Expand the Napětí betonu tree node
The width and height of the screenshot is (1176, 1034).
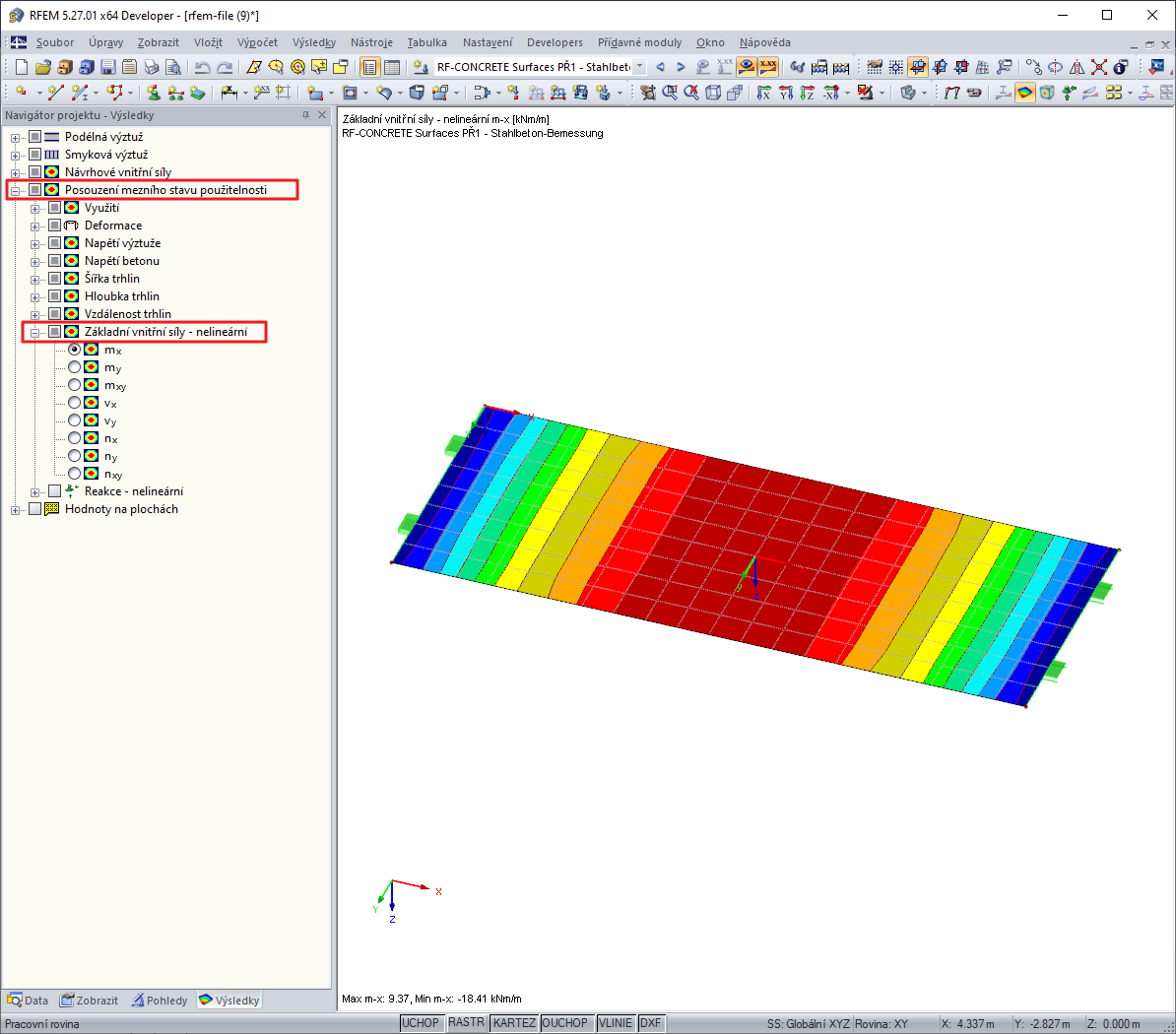pos(34,262)
